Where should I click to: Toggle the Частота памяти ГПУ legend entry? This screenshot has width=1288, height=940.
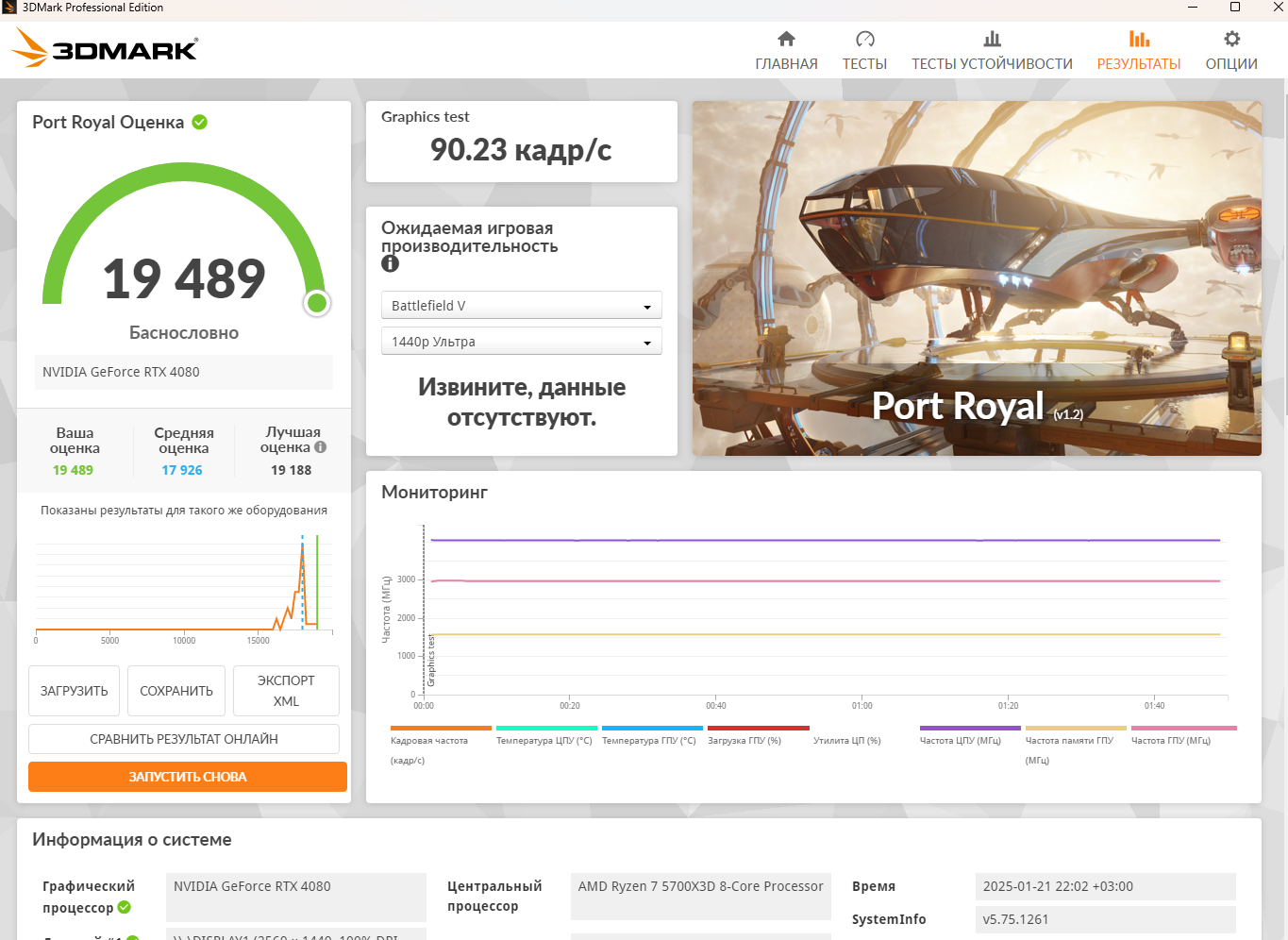click(x=1076, y=746)
